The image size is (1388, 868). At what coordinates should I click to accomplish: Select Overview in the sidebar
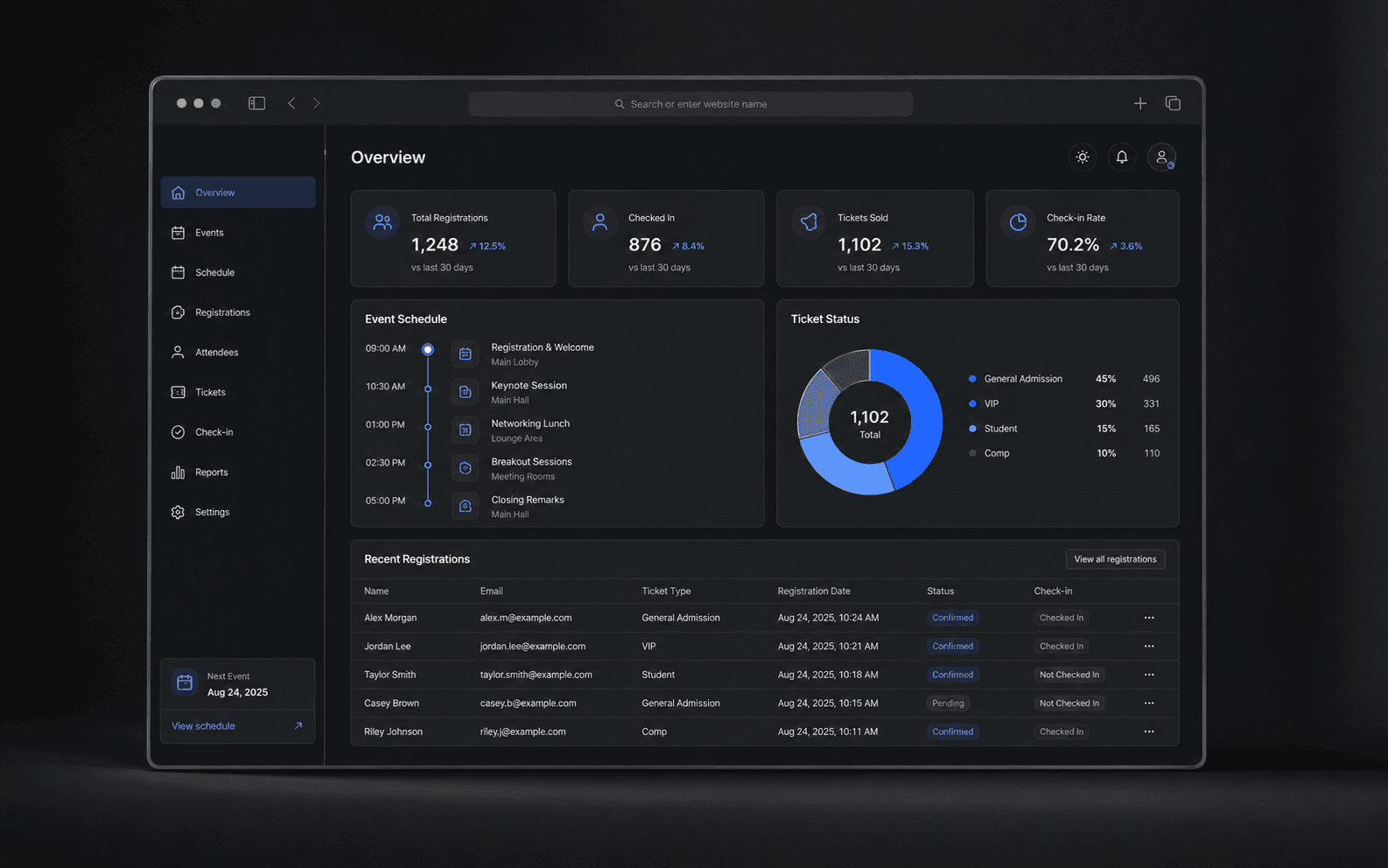tap(238, 192)
